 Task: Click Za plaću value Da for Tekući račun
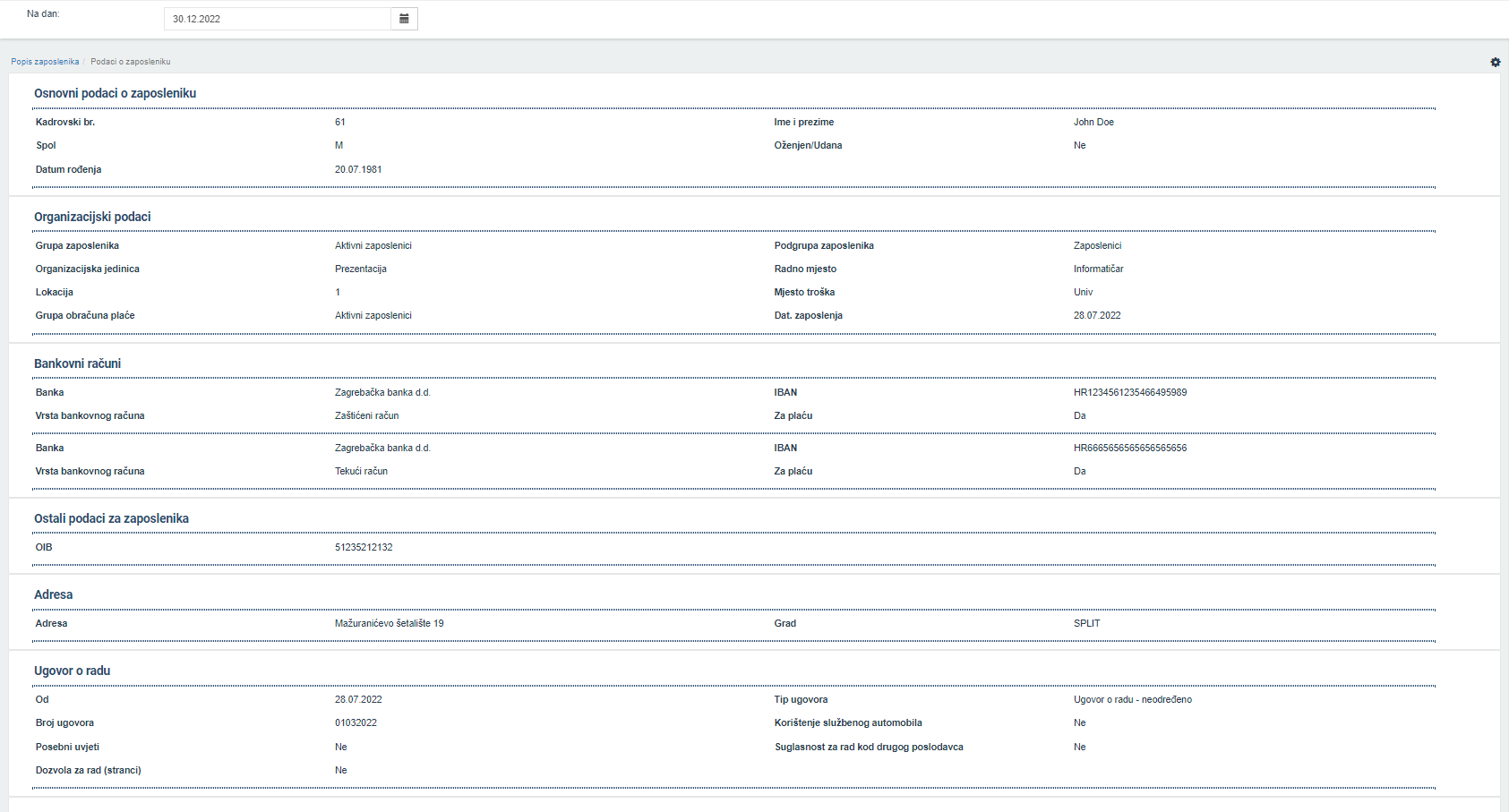click(x=1079, y=471)
